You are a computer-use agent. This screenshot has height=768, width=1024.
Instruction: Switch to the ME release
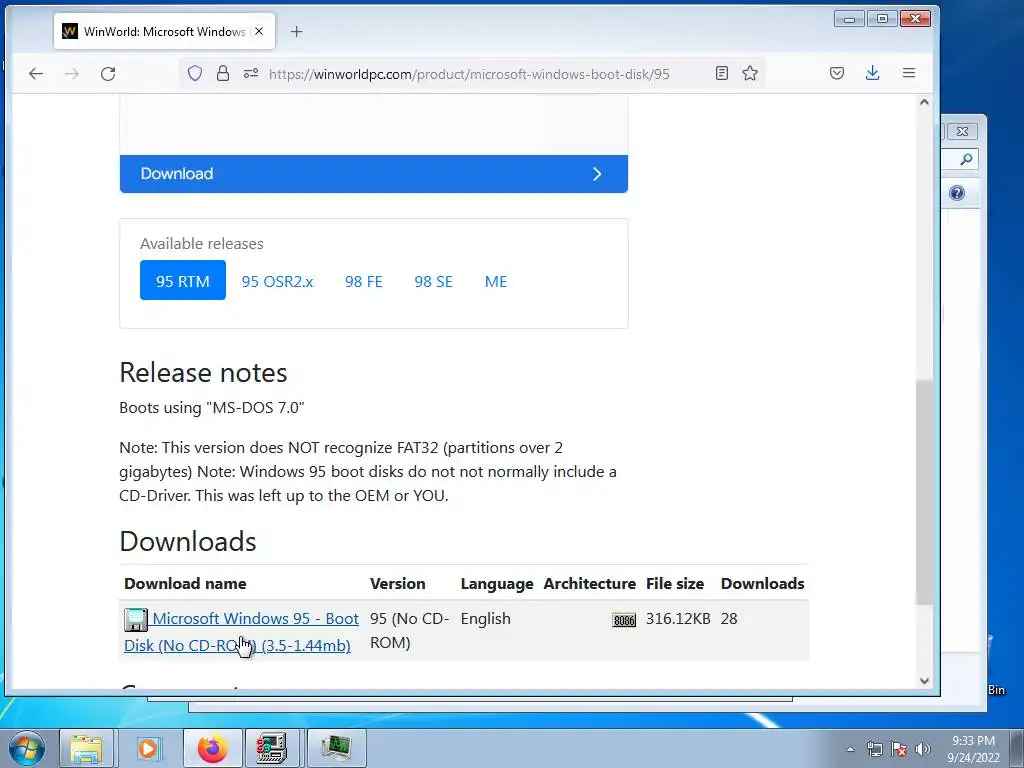coord(496,281)
